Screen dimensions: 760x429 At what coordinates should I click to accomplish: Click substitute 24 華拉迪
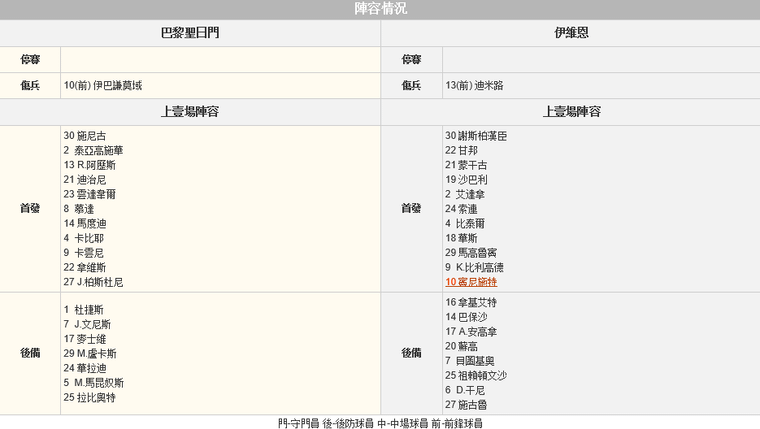coord(85,368)
